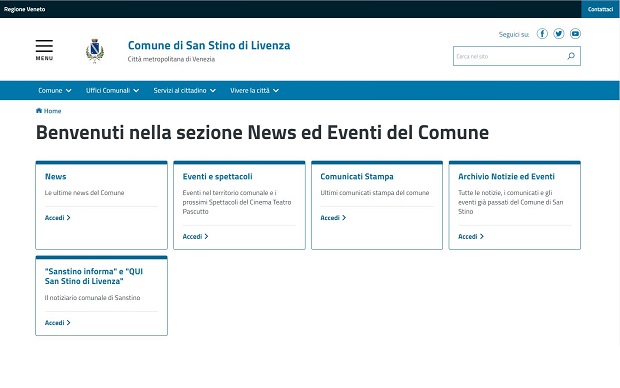Click the 'Seguici su:' label
The height and width of the screenshot is (388, 620).
514,34
